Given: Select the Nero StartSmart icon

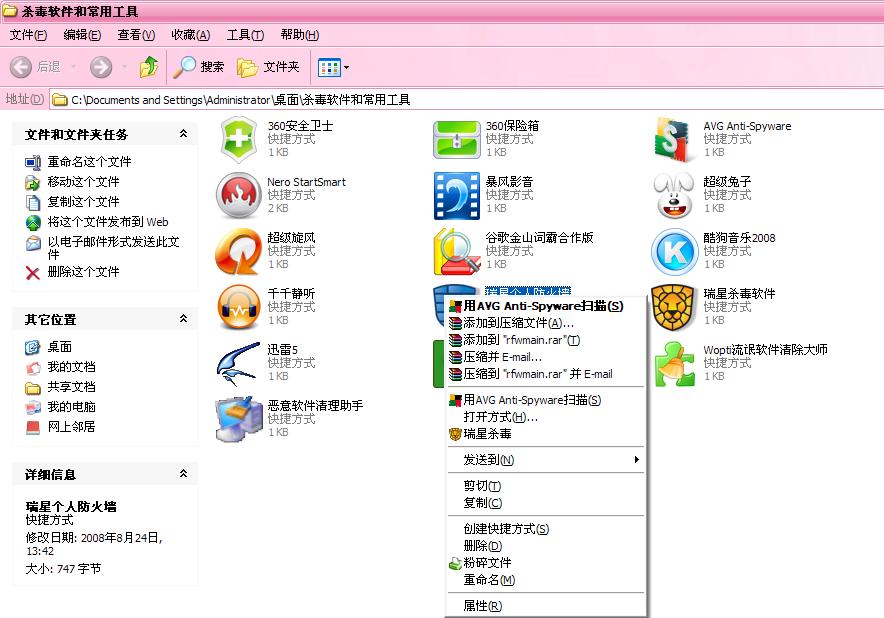Looking at the screenshot, I should point(238,196).
